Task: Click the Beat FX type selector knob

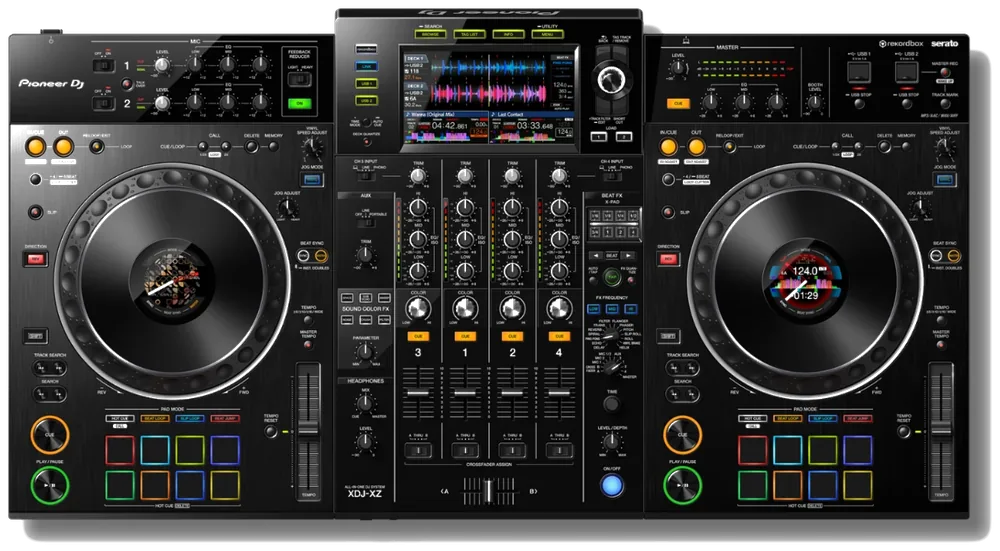Action: [x=611, y=334]
